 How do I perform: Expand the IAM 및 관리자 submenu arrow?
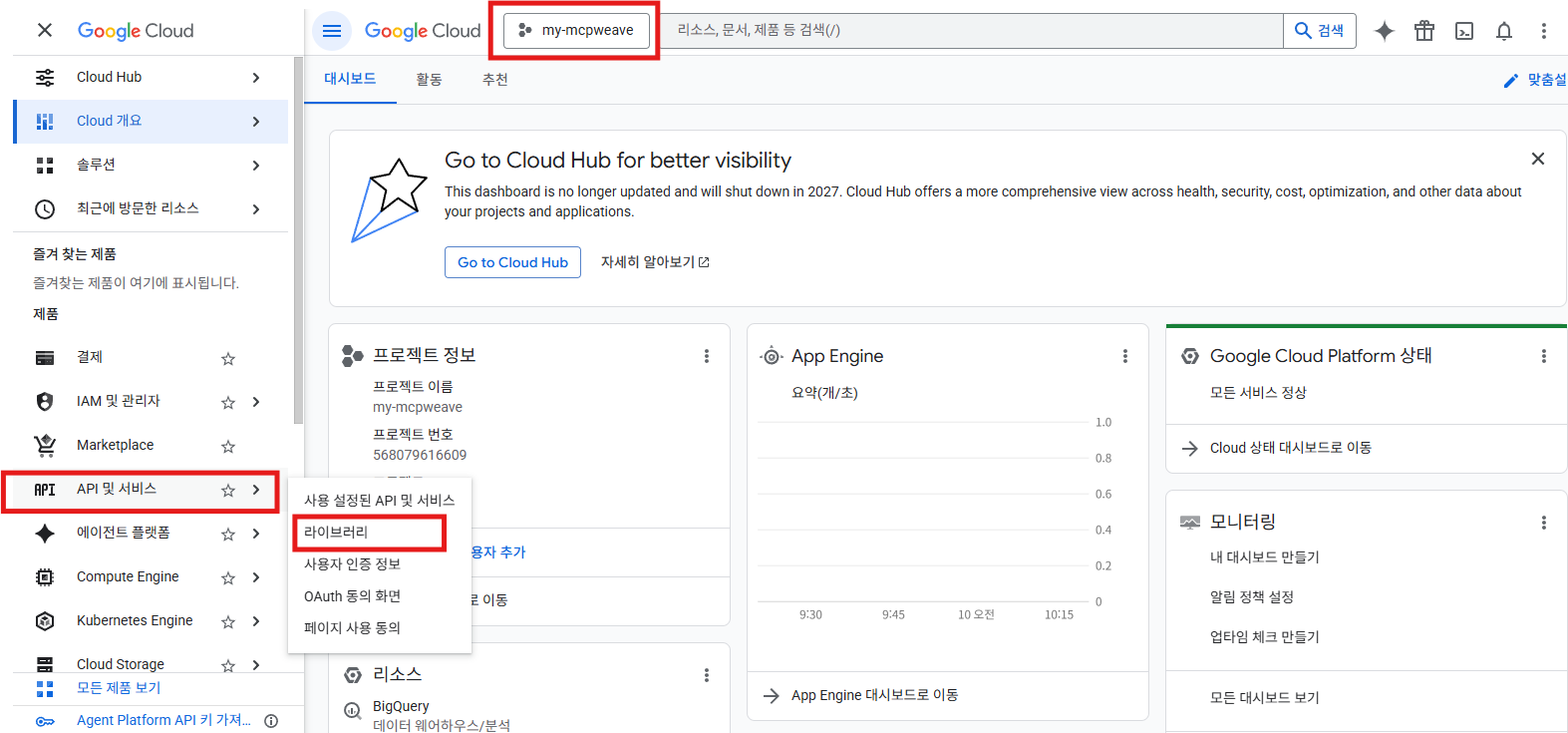click(256, 402)
